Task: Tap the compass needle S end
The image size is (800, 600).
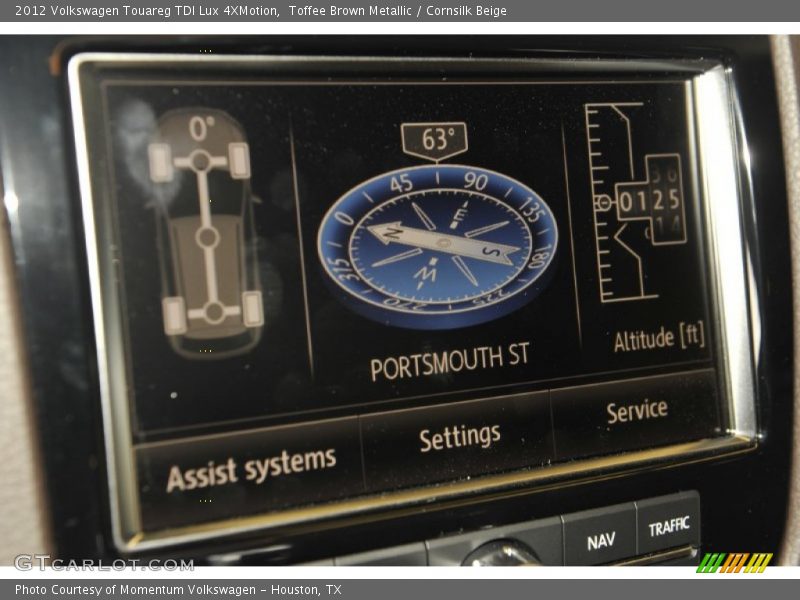Action: click(x=493, y=252)
